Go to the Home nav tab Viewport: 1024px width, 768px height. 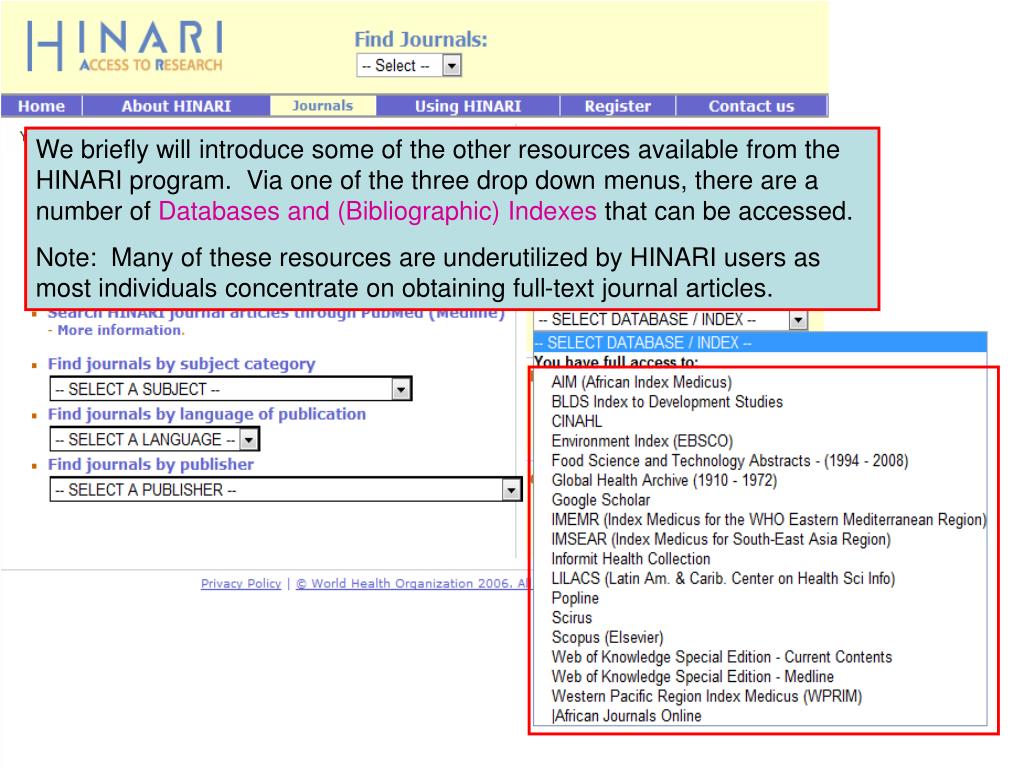pyautogui.click(x=41, y=106)
